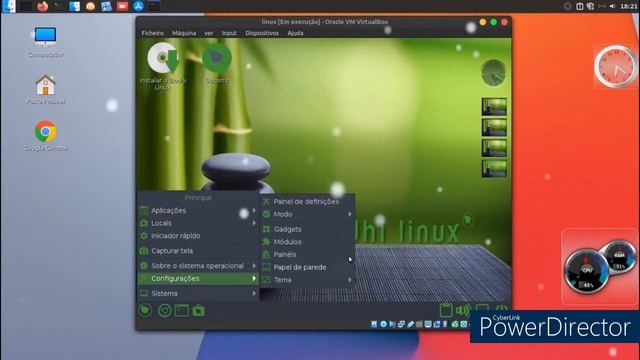Click the clipboard icon in Bodhi shelf
Viewport: 640px width, 360px height.
[x=446, y=309]
